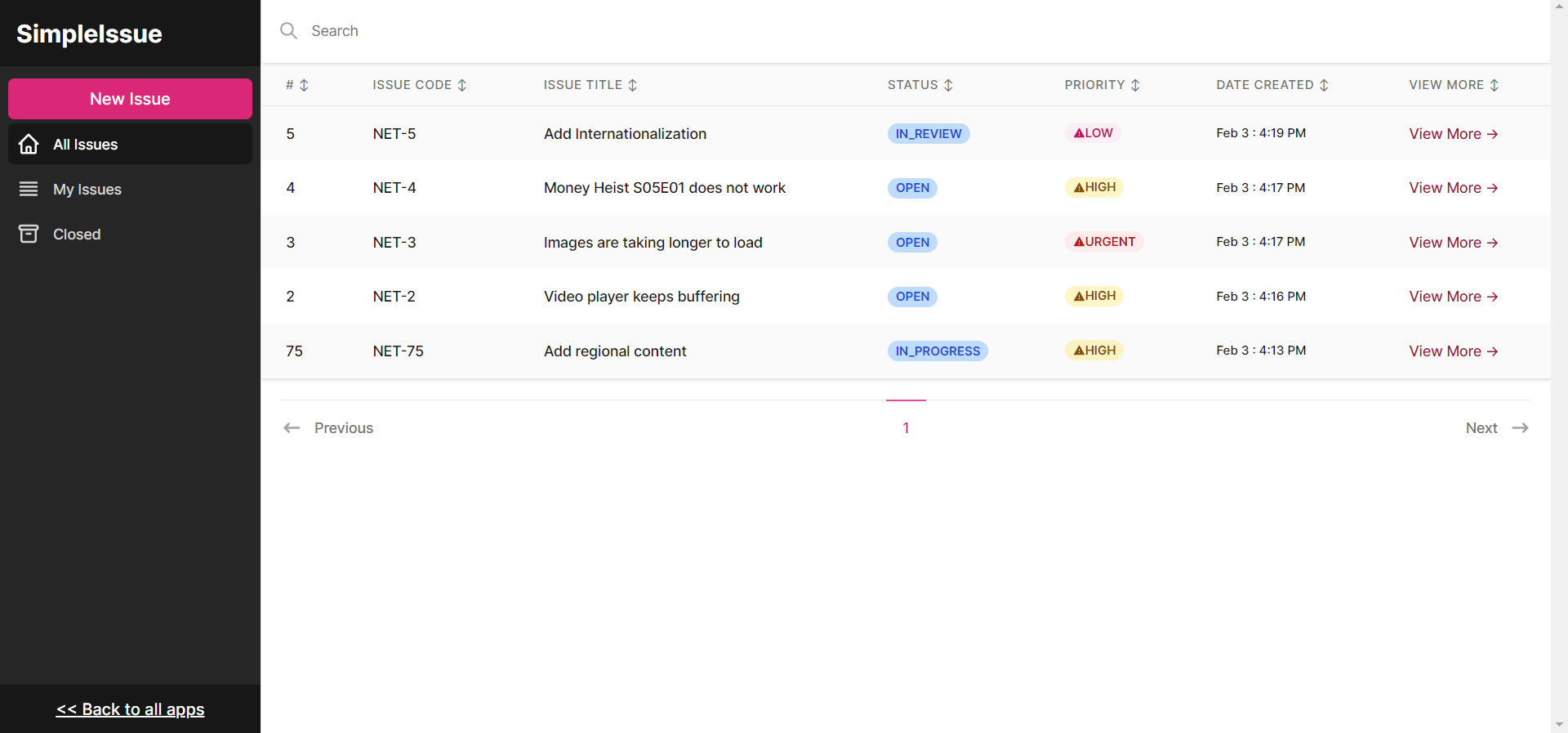
Task: Click OPEN status for NET-2
Action: pos(912,297)
